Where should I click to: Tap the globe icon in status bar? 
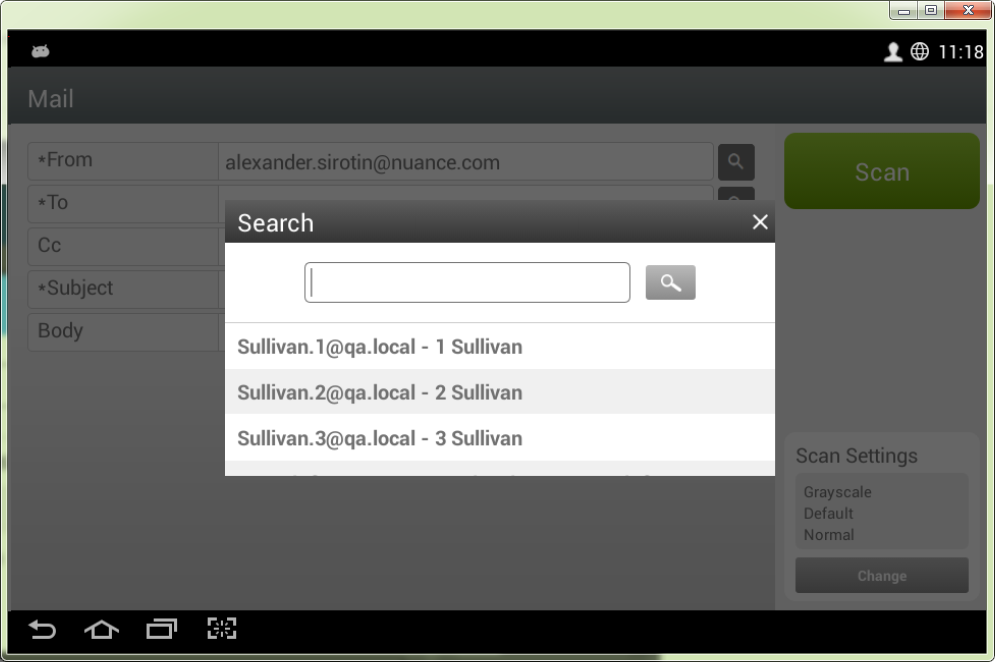coord(920,52)
